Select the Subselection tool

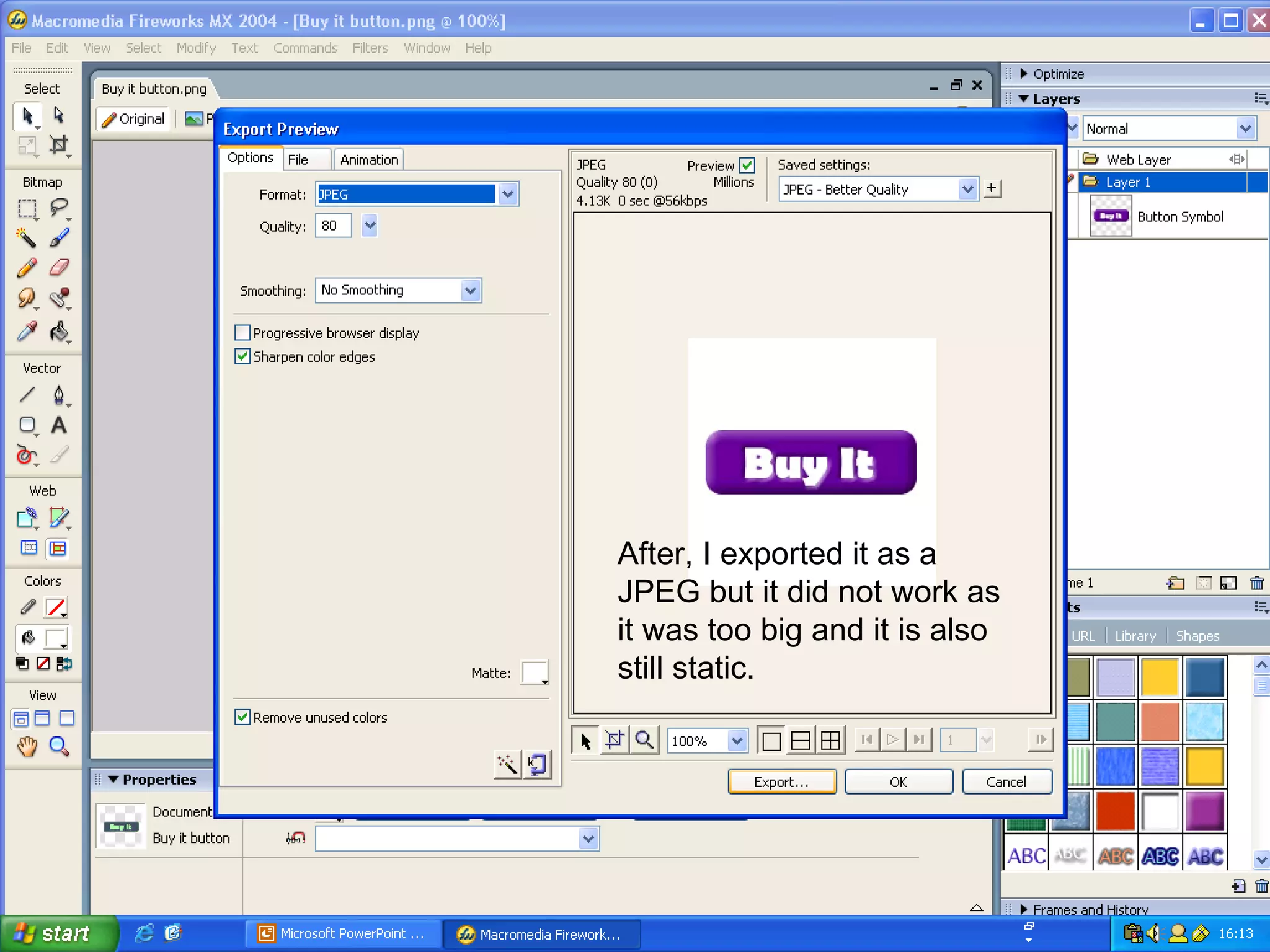(x=58, y=116)
